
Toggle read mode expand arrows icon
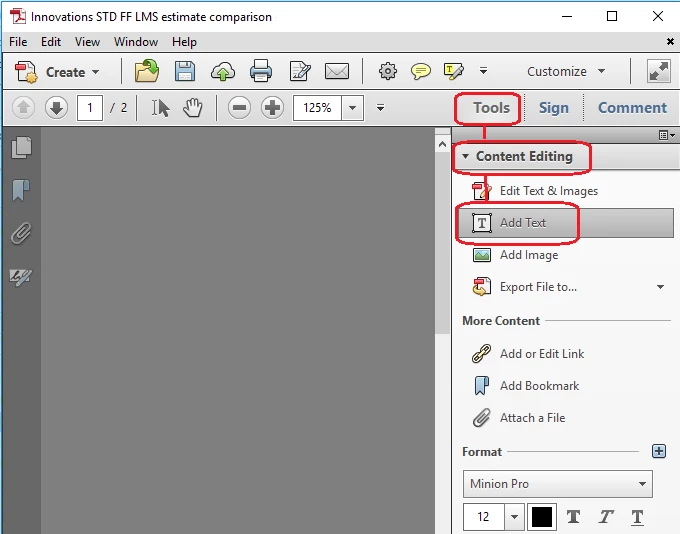658,71
